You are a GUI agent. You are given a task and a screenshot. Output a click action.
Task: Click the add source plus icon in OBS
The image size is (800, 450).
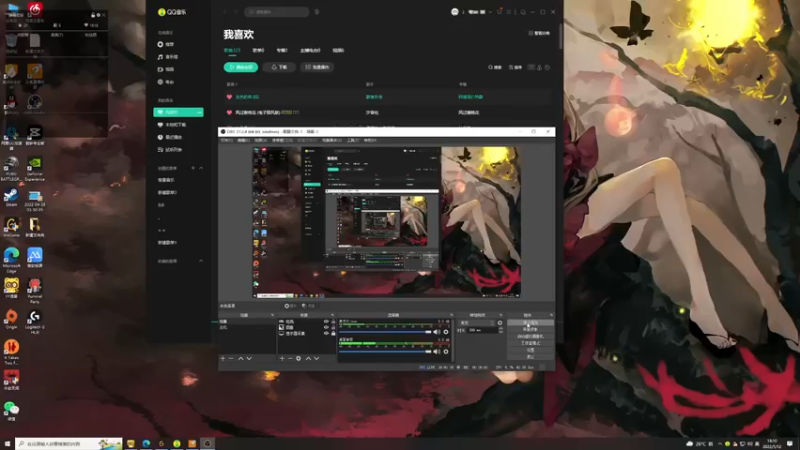coord(282,359)
